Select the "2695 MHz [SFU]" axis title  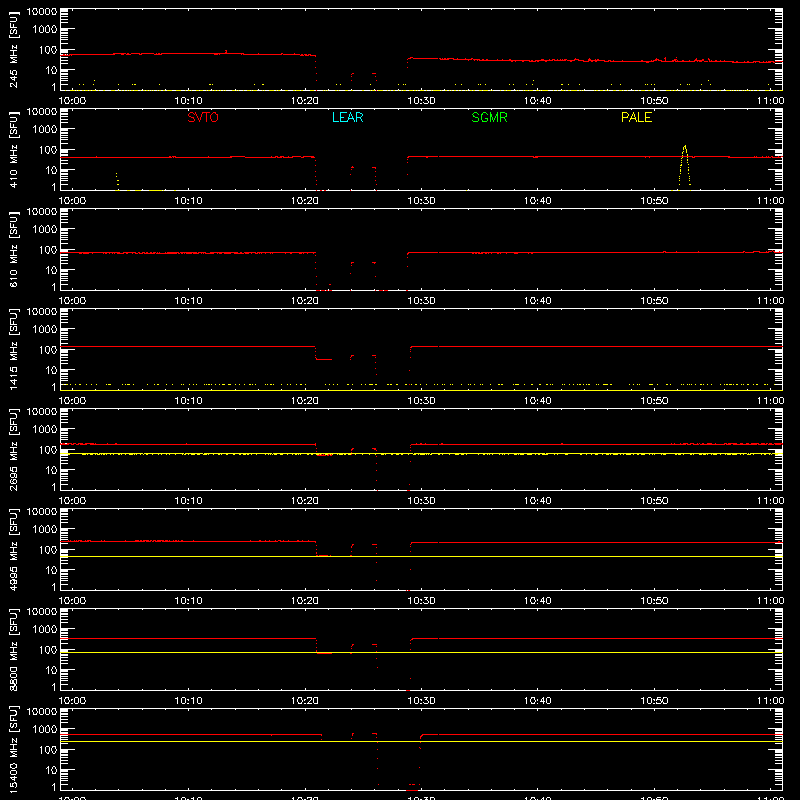click(14, 449)
